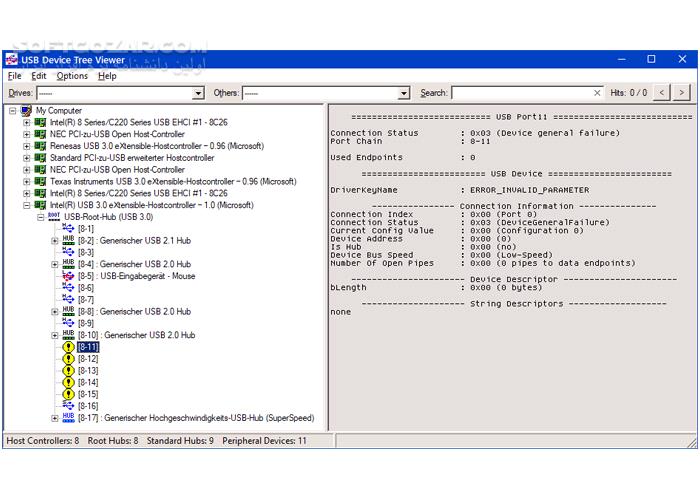Image resolution: width=700 pixels, height=498 pixels.
Task: Click the Standard PCI-zu-USB erweiterter controller icon
Action: [40, 158]
